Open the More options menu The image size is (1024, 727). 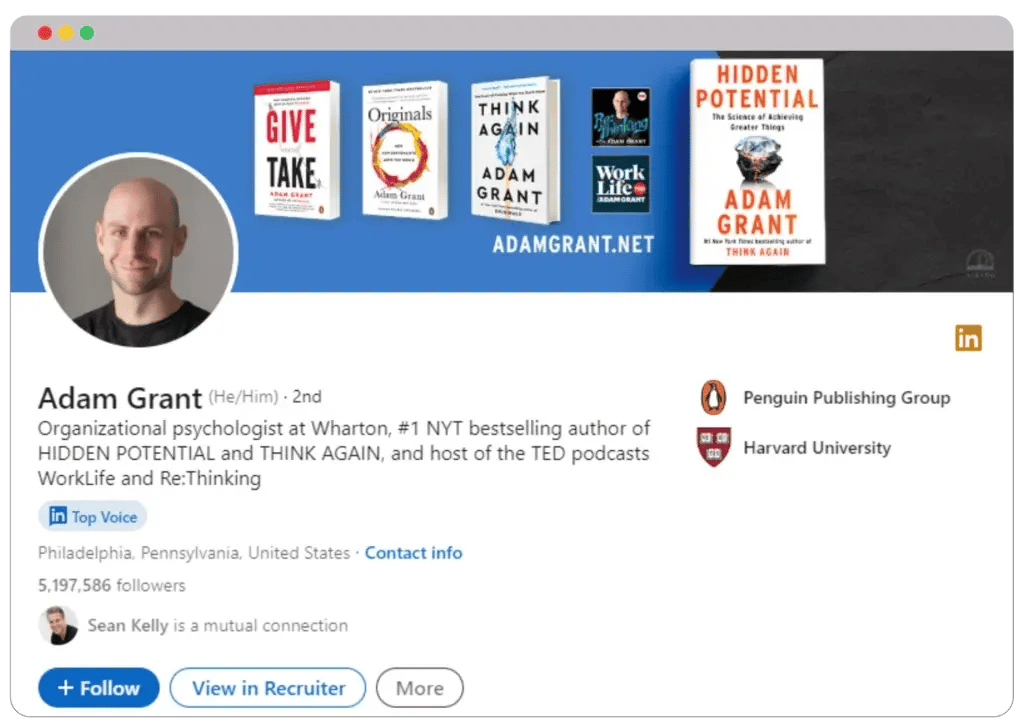[420, 688]
